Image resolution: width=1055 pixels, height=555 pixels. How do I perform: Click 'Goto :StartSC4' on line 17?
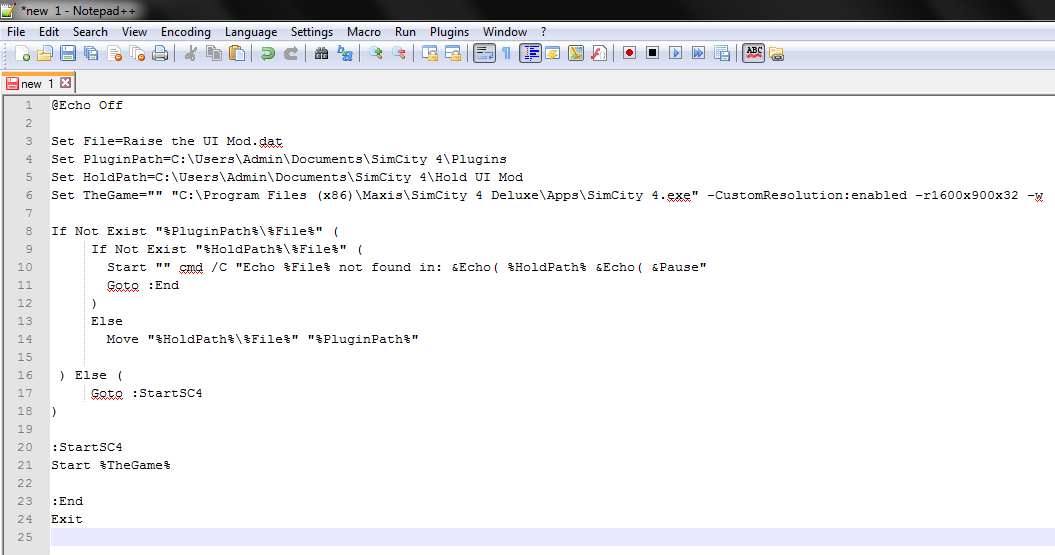pyautogui.click(x=147, y=393)
